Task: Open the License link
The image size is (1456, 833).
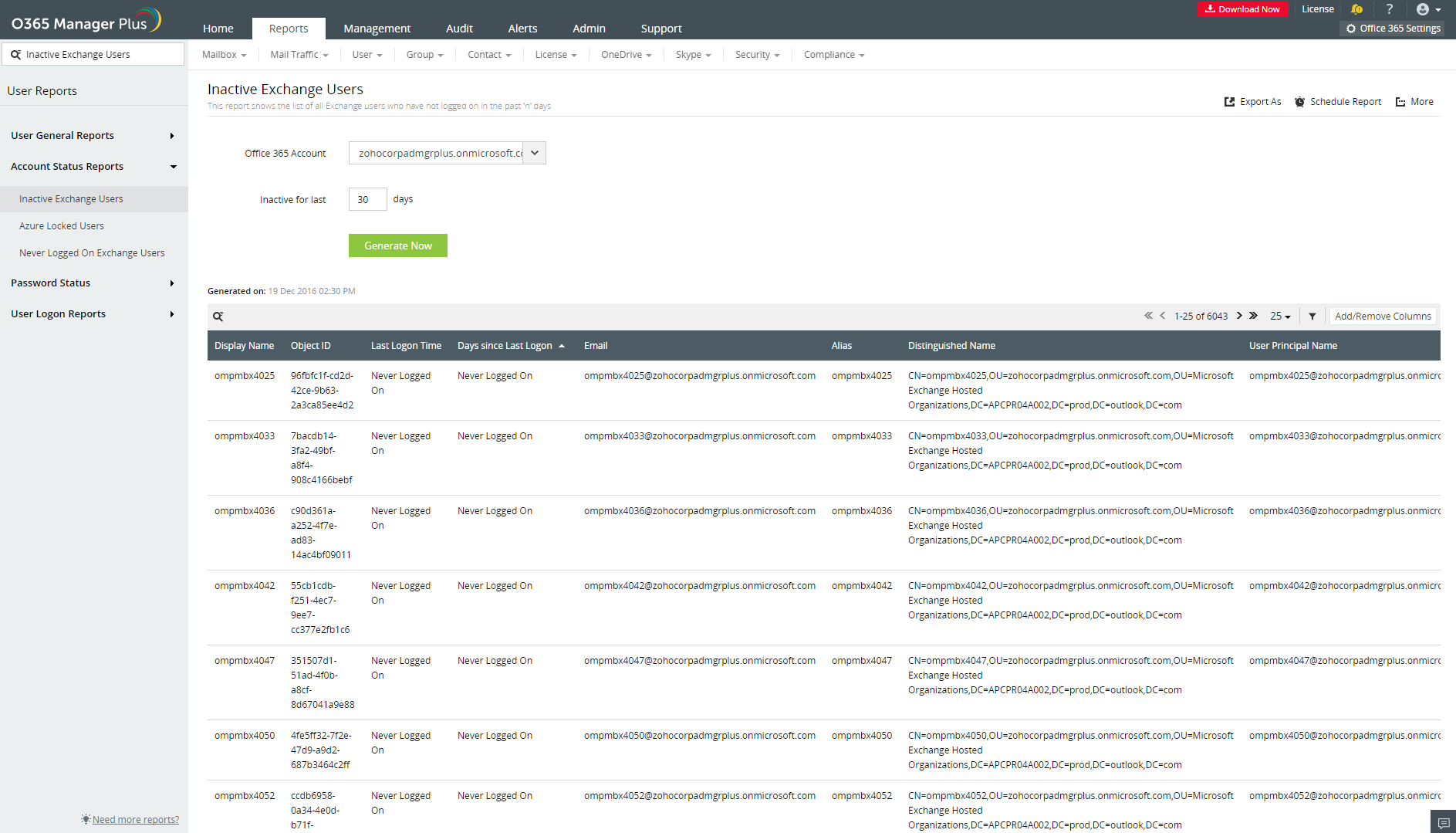Action: pyautogui.click(x=1318, y=9)
